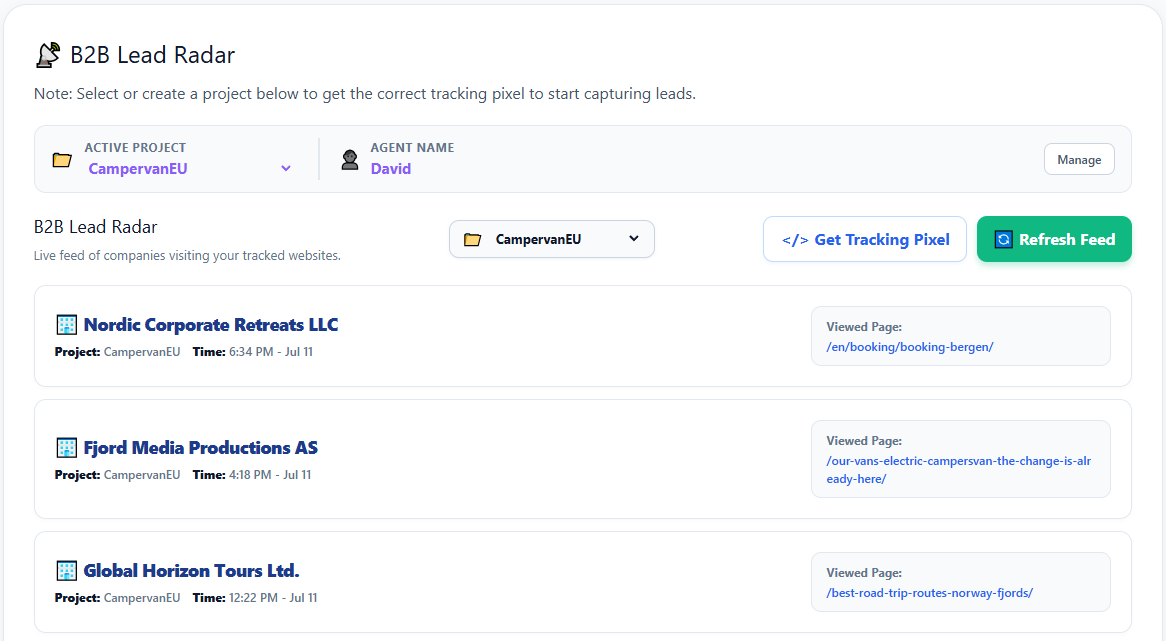This screenshot has height=641, width=1166.
Task: Click the folder icon beside Active Project
Action: coord(62,160)
